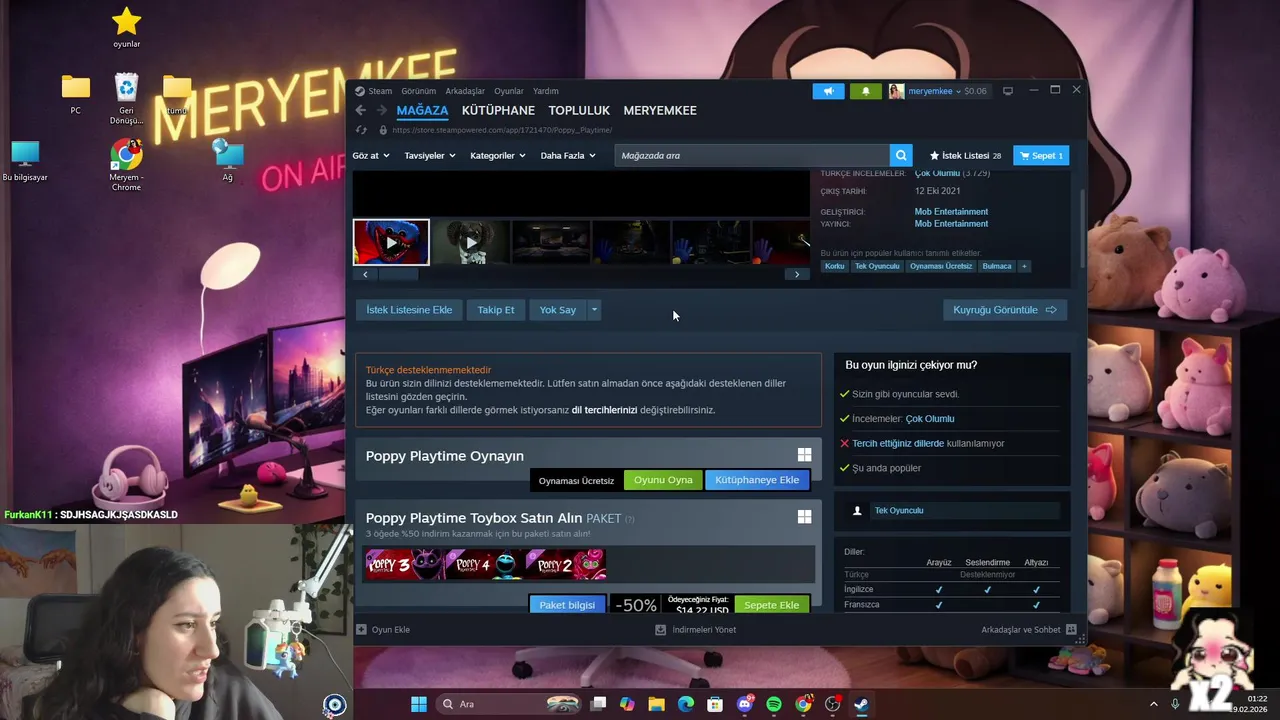Screen dimensions: 1280x720
Task: Expand the Daha Fazla dropdown
Action: tap(568, 155)
